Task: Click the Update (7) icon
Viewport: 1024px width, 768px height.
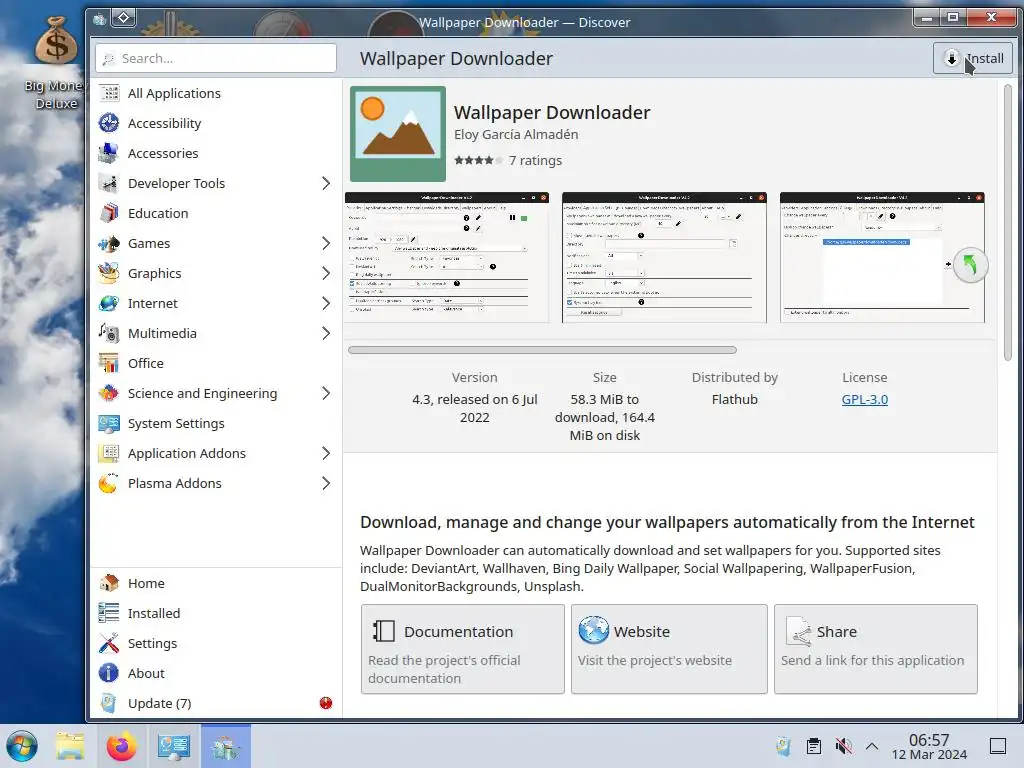Action: tap(109, 703)
